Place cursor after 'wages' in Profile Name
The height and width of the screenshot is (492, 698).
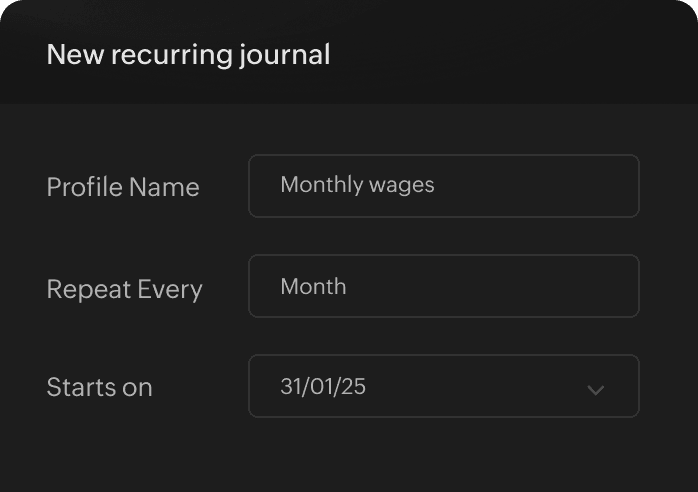pyautogui.click(x=436, y=185)
